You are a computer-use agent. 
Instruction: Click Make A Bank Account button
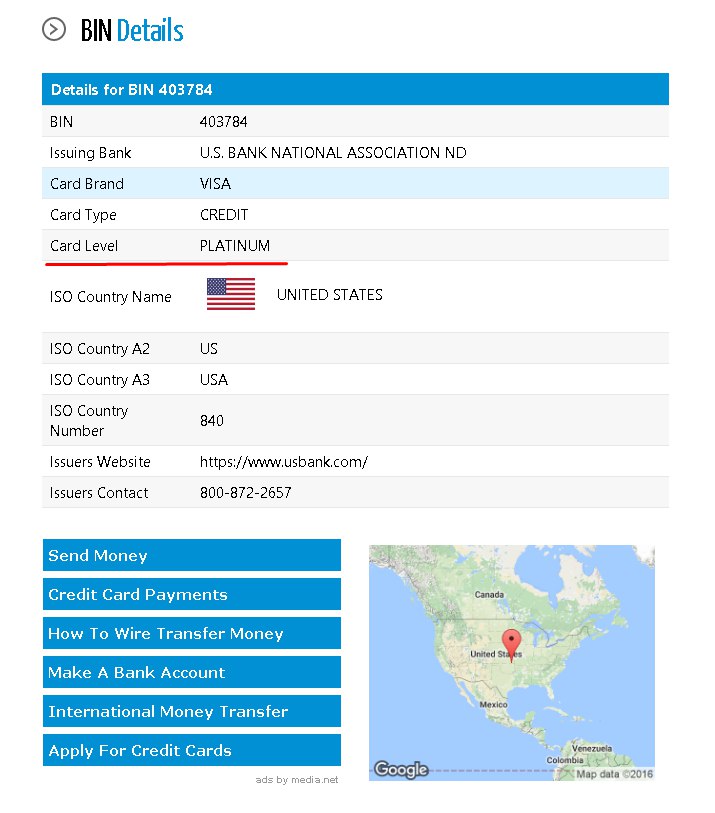192,672
